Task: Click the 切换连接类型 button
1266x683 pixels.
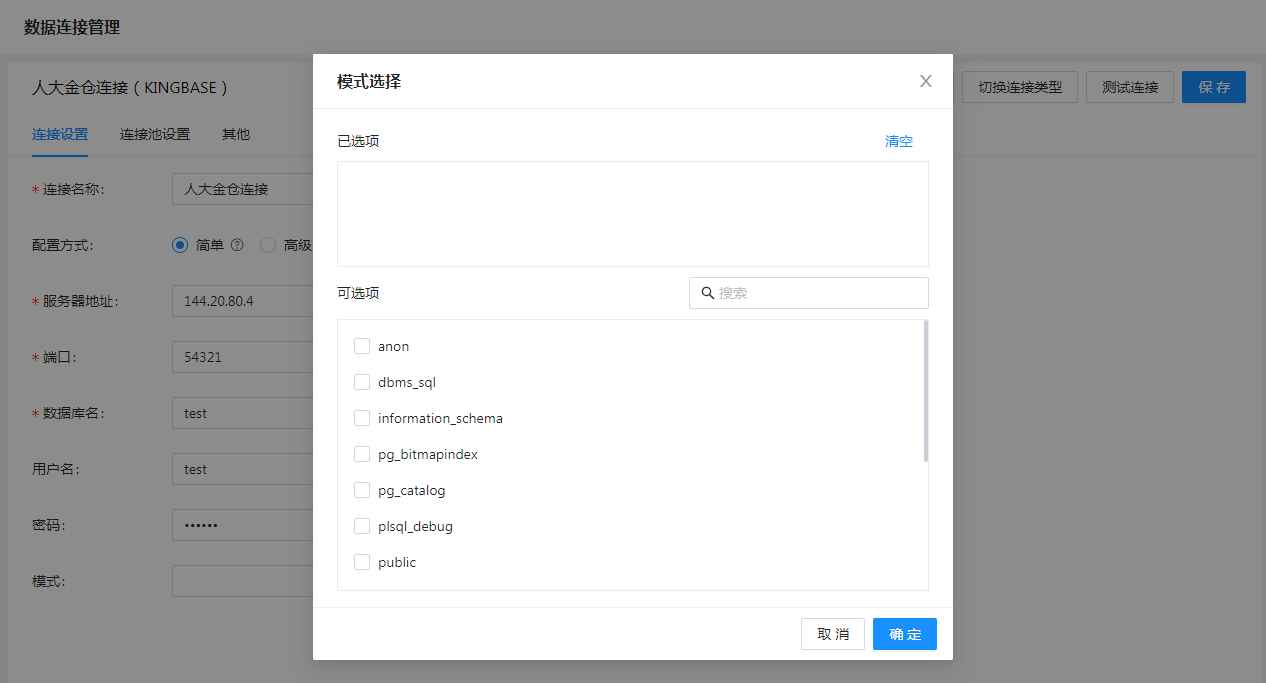Action: click(x=1020, y=87)
